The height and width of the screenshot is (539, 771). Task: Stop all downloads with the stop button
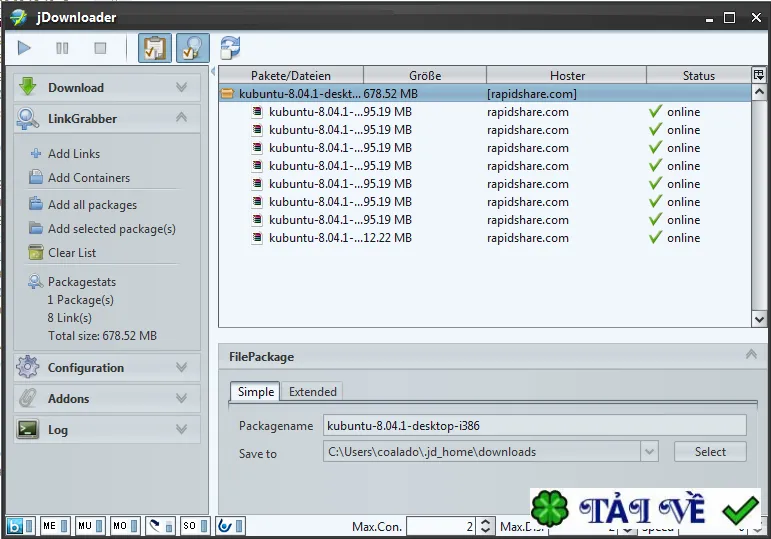[x=100, y=48]
